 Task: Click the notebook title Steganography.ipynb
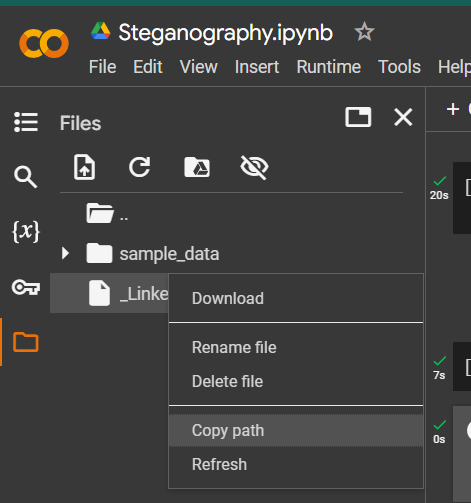point(226,33)
